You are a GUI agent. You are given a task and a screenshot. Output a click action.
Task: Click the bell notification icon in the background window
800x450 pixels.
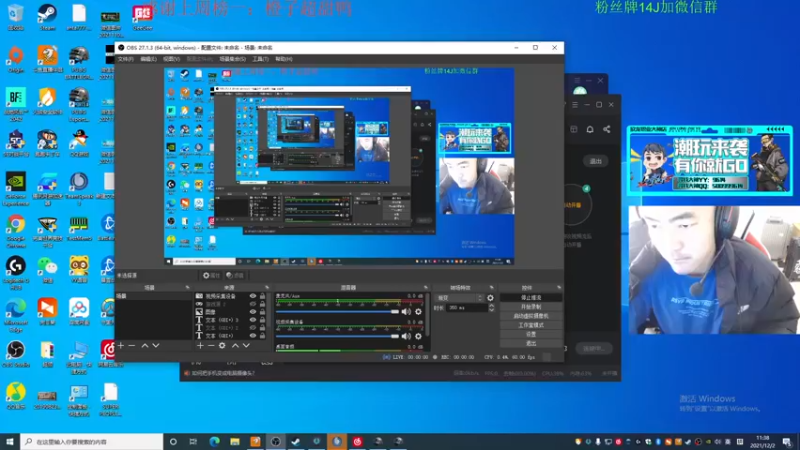click(x=590, y=129)
